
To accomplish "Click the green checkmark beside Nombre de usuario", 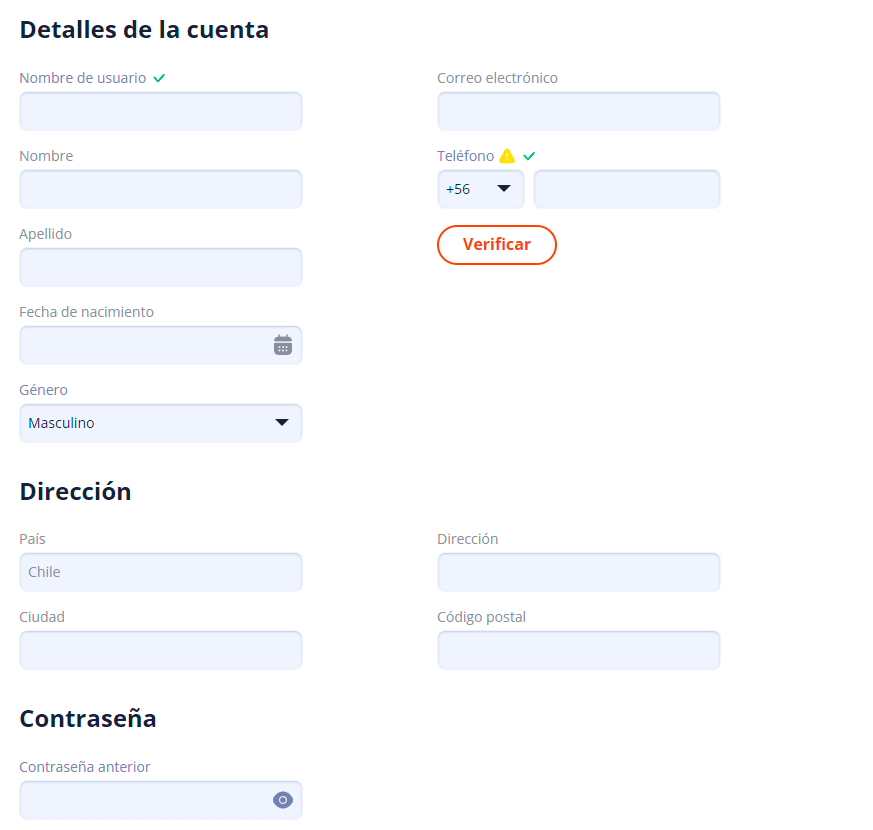I will [x=159, y=78].
